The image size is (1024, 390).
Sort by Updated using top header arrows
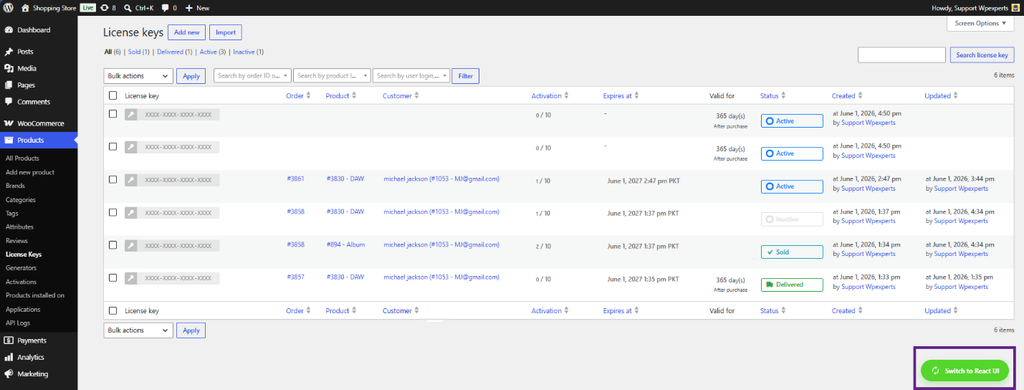pos(955,95)
